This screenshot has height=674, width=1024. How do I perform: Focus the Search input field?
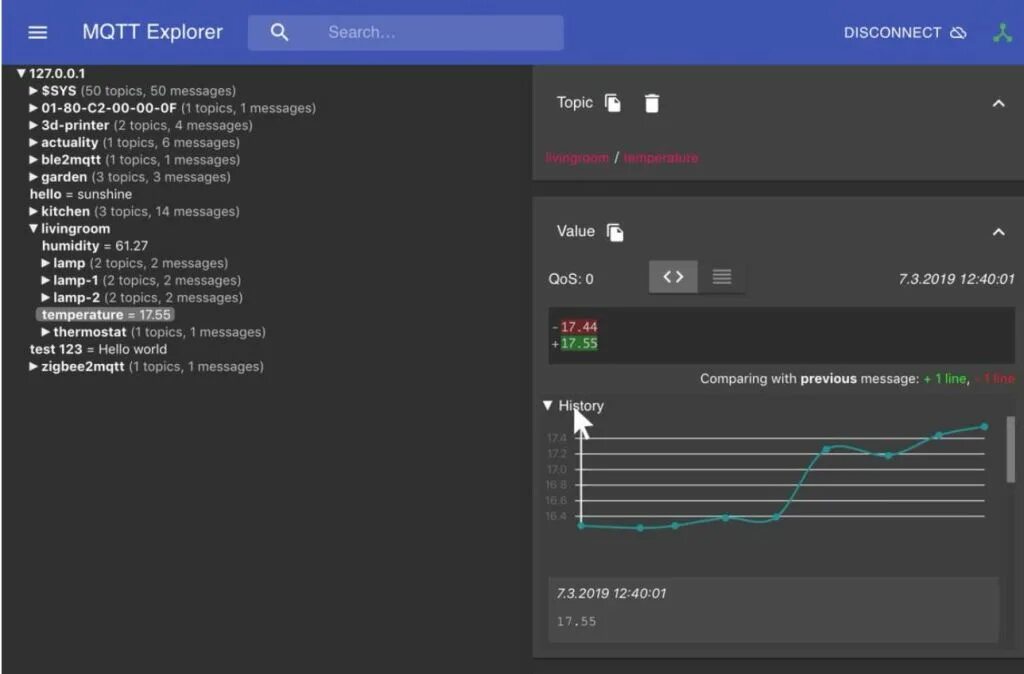405,32
